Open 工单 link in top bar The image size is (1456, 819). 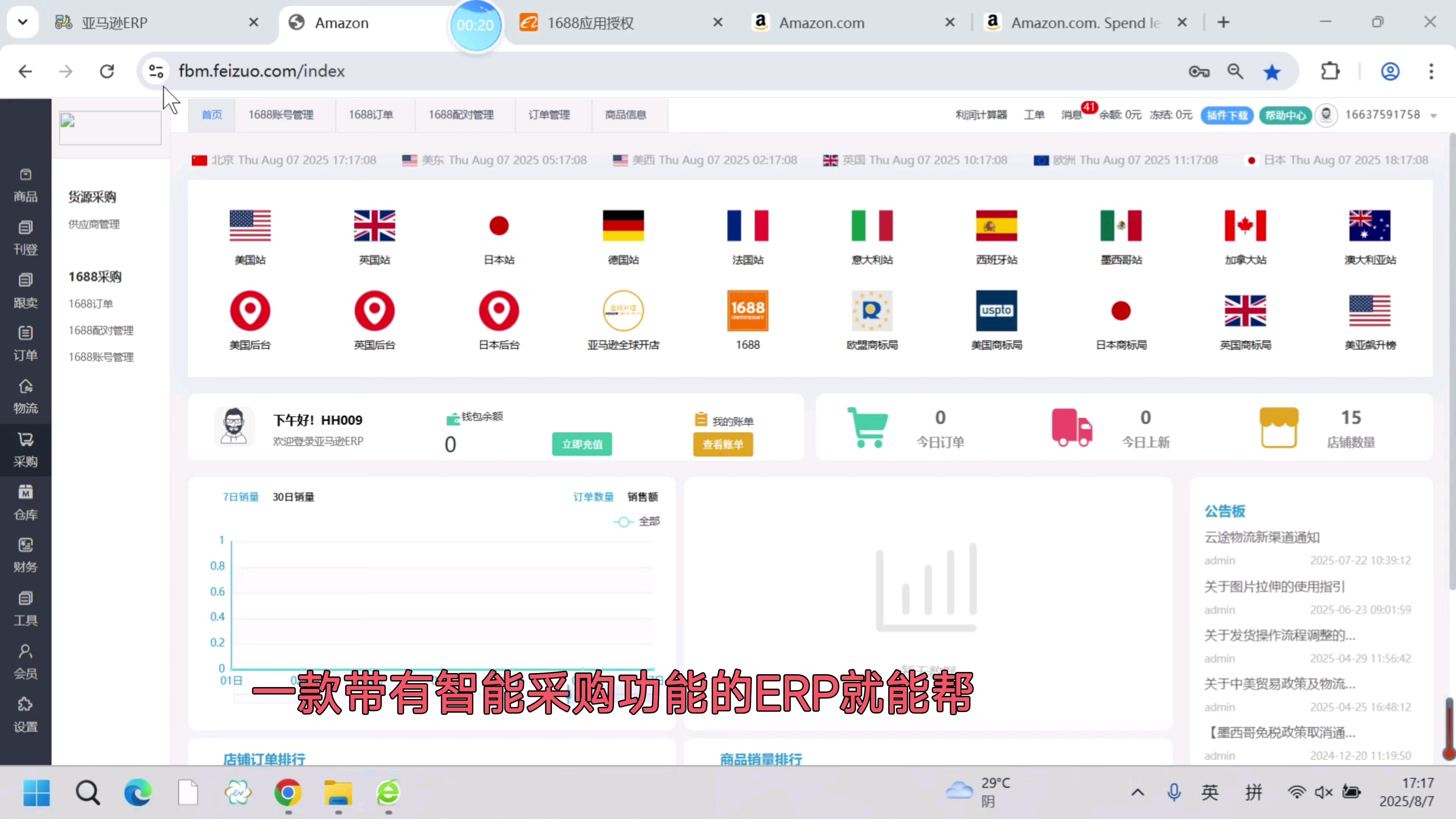click(x=1034, y=115)
